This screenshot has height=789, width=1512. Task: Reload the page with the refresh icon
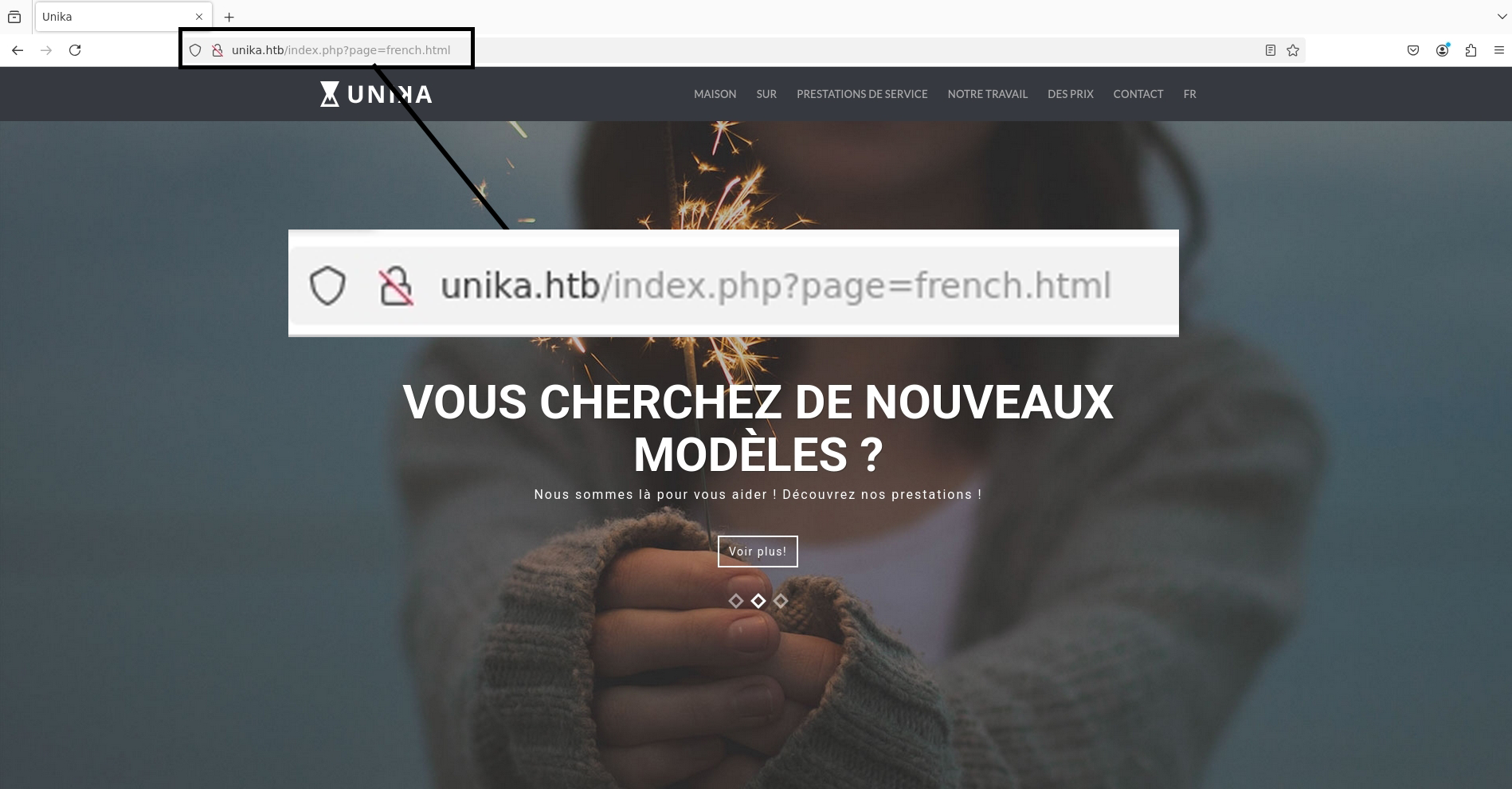pyautogui.click(x=75, y=50)
